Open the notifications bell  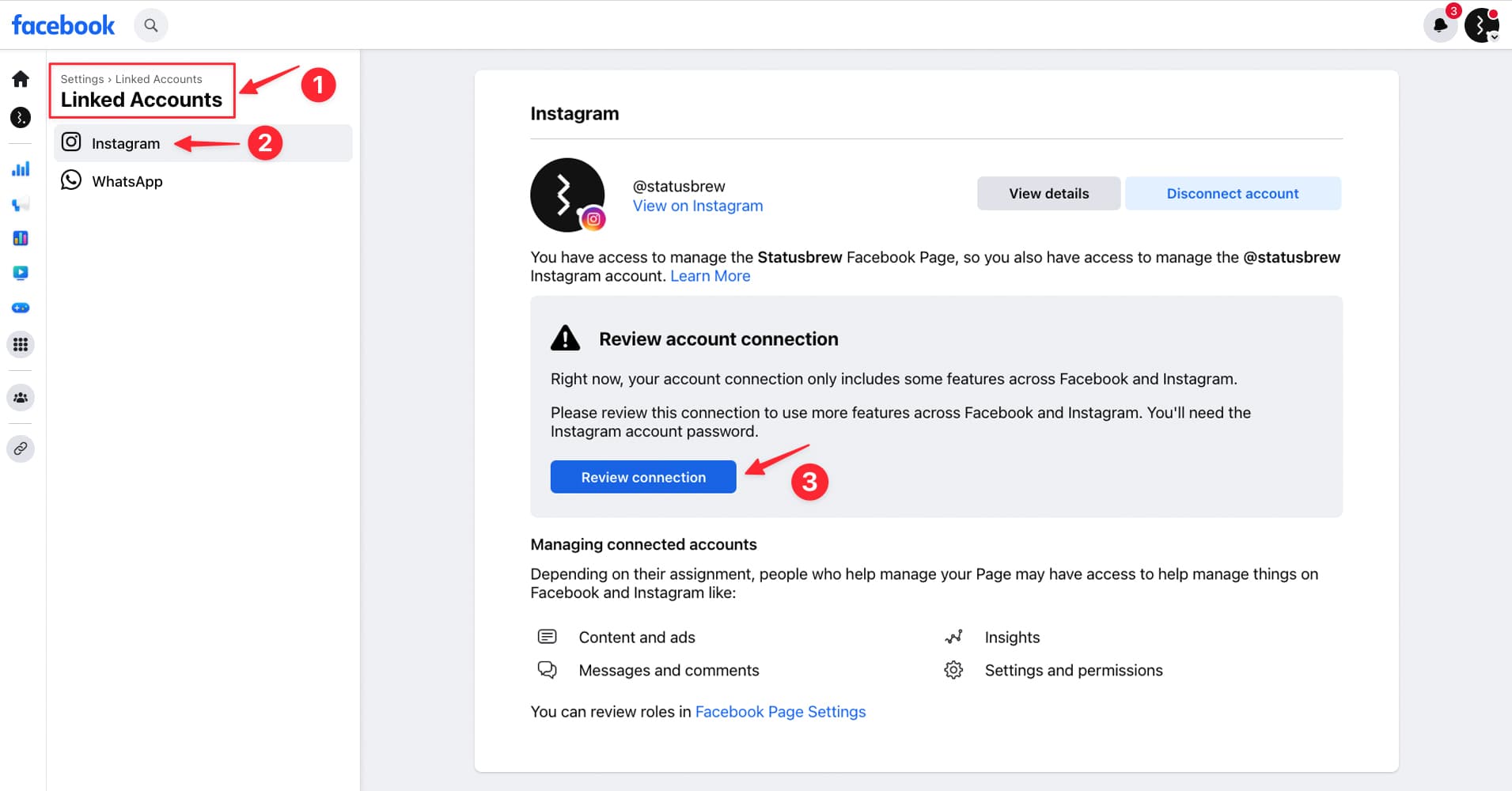1440,25
